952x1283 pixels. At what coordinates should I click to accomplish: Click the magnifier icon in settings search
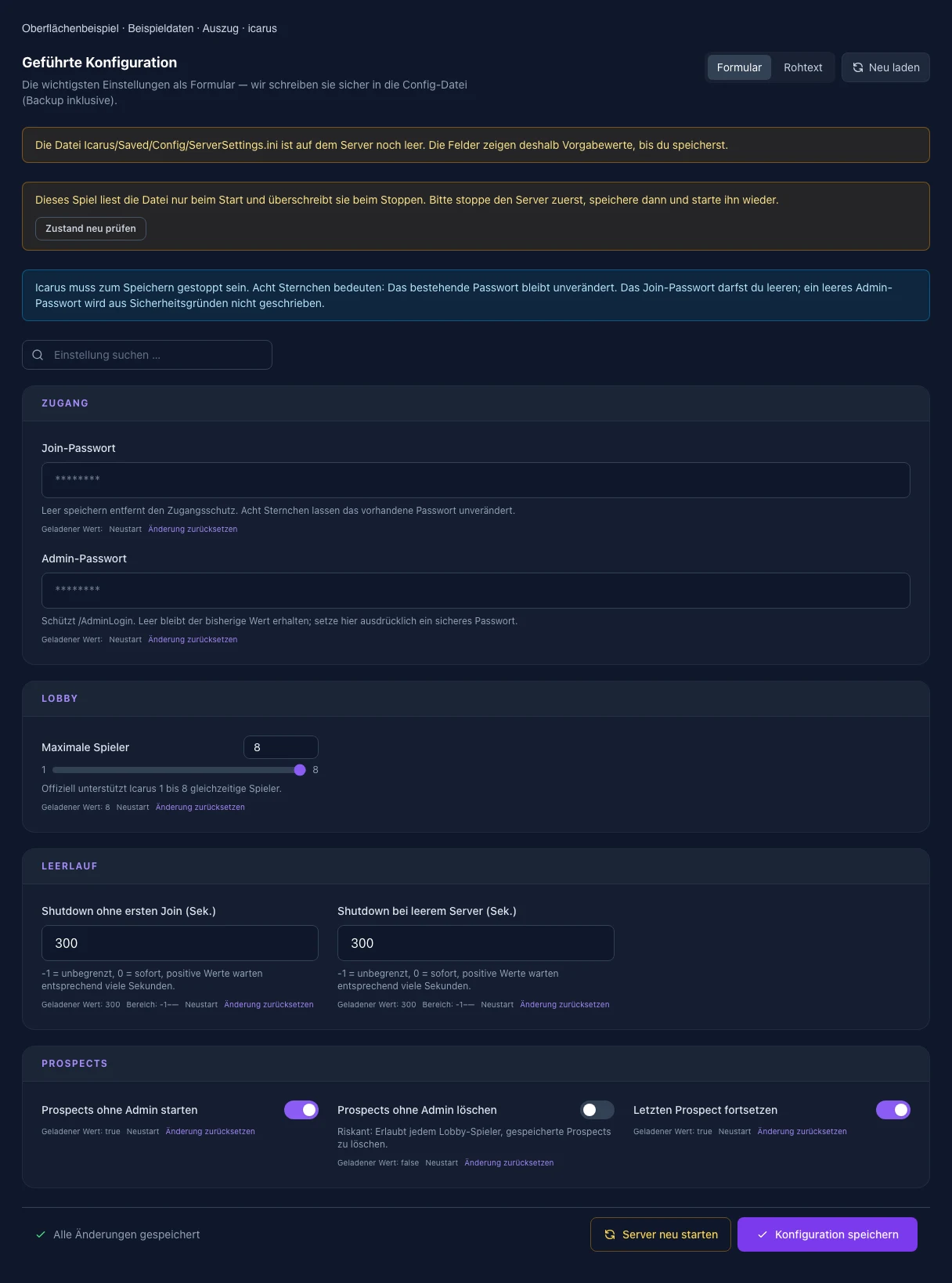38,355
